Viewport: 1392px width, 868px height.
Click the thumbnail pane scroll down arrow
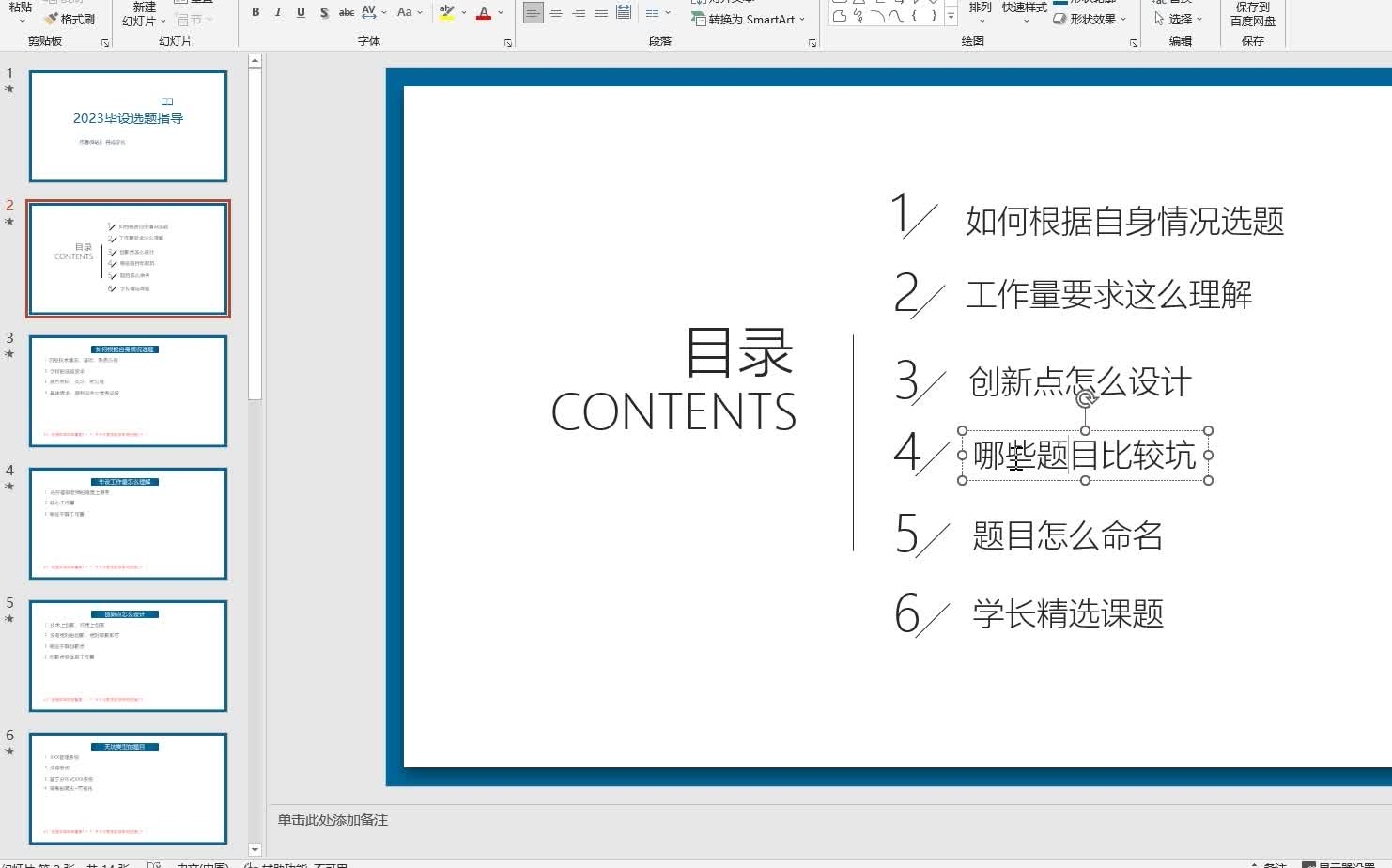click(255, 849)
